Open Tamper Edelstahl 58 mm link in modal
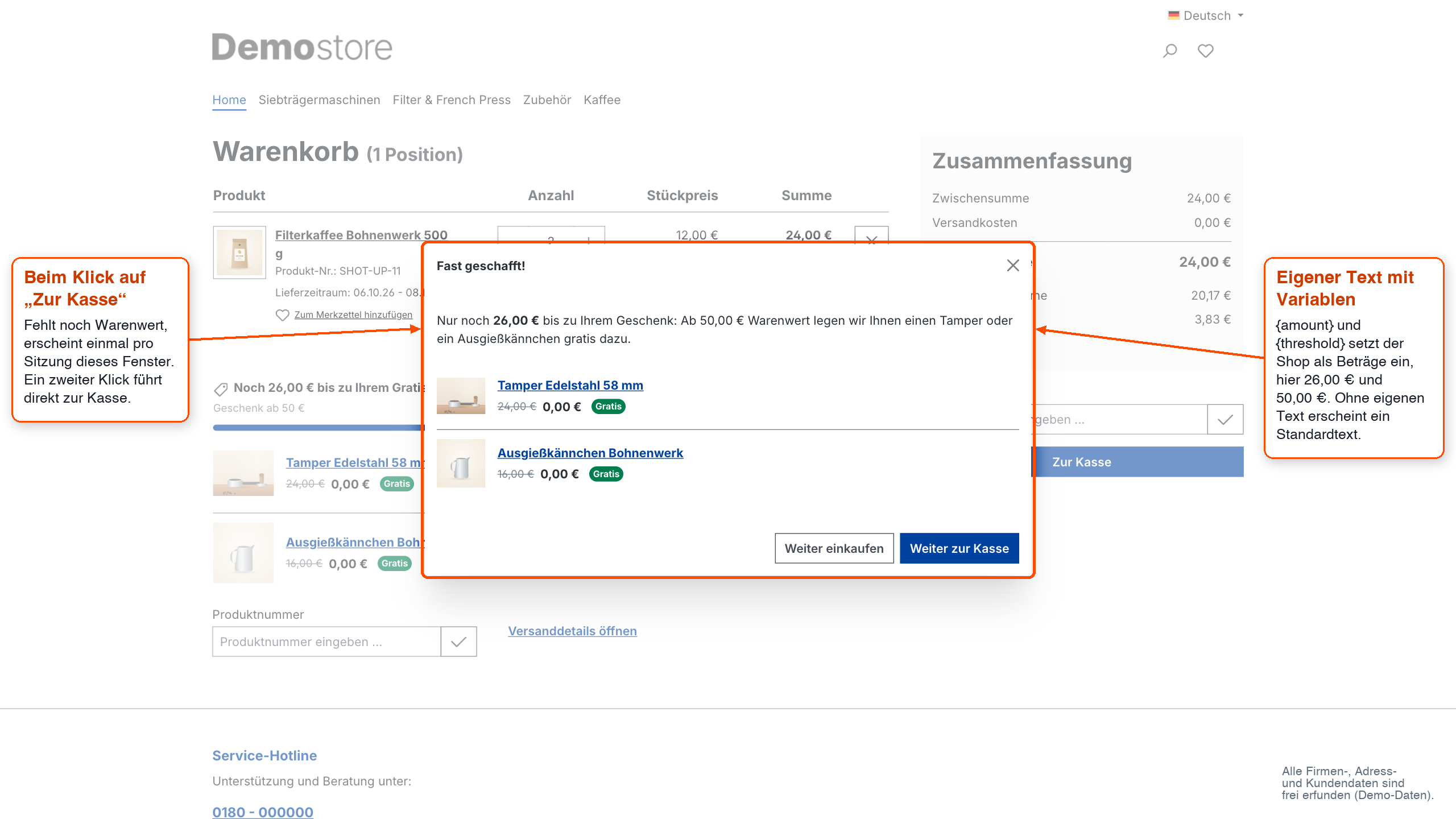Image resolution: width=1456 pixels, height=819 pixels. (570, 386)
